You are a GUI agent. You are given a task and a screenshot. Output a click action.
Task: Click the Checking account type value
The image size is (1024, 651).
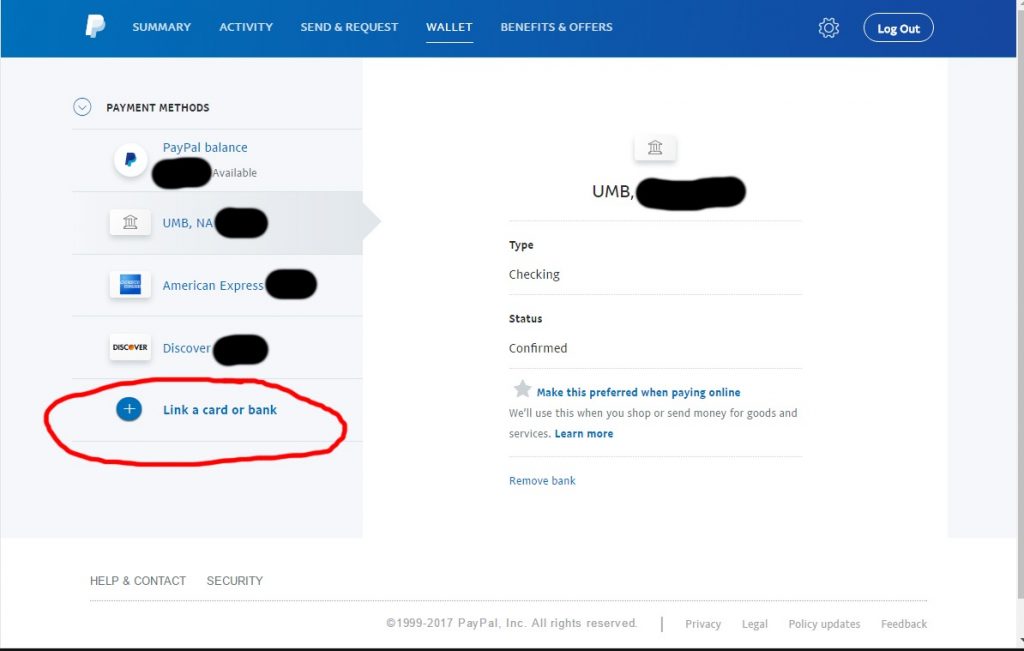(x=534, y=274)
